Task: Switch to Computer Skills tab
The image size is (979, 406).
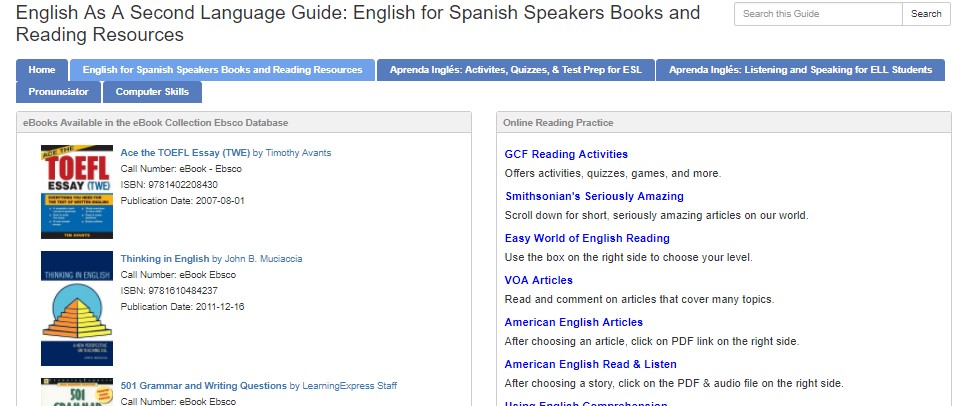Action: pyautogui.click(x=152, y=92)
